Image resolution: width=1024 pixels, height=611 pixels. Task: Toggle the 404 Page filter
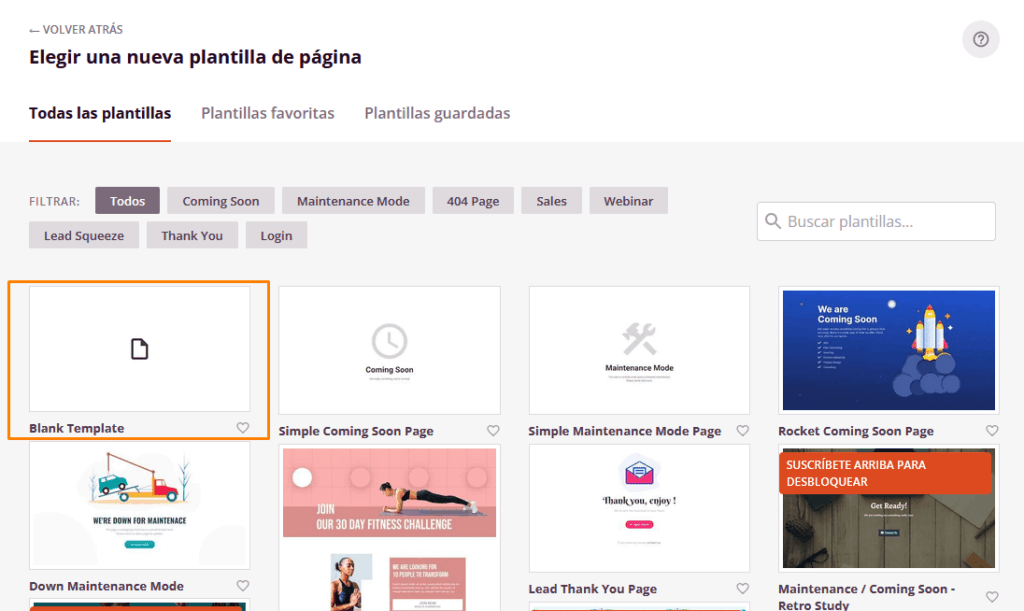pos(472,200)
